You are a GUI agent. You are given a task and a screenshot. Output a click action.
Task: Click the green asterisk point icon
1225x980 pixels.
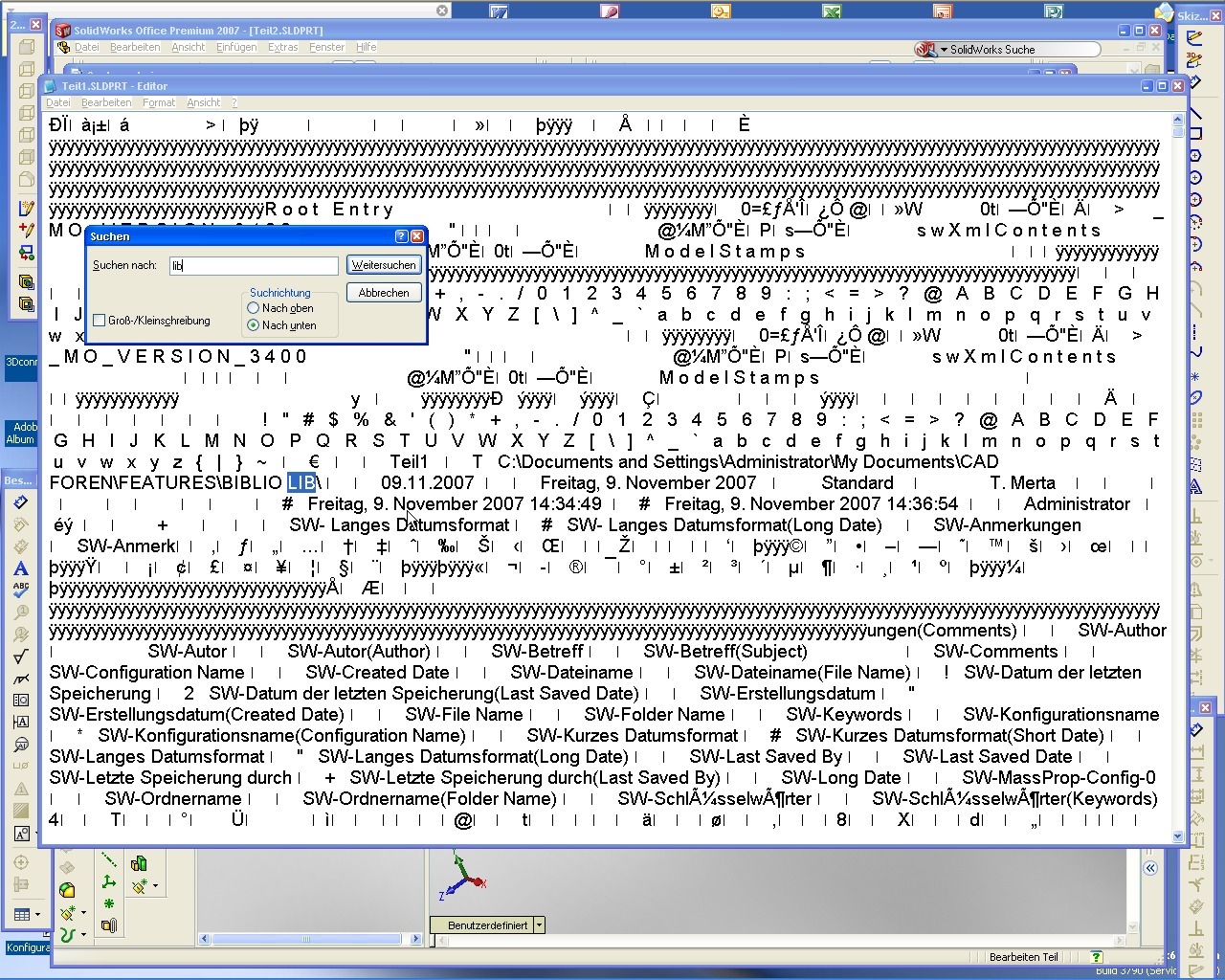coord(109,904)
